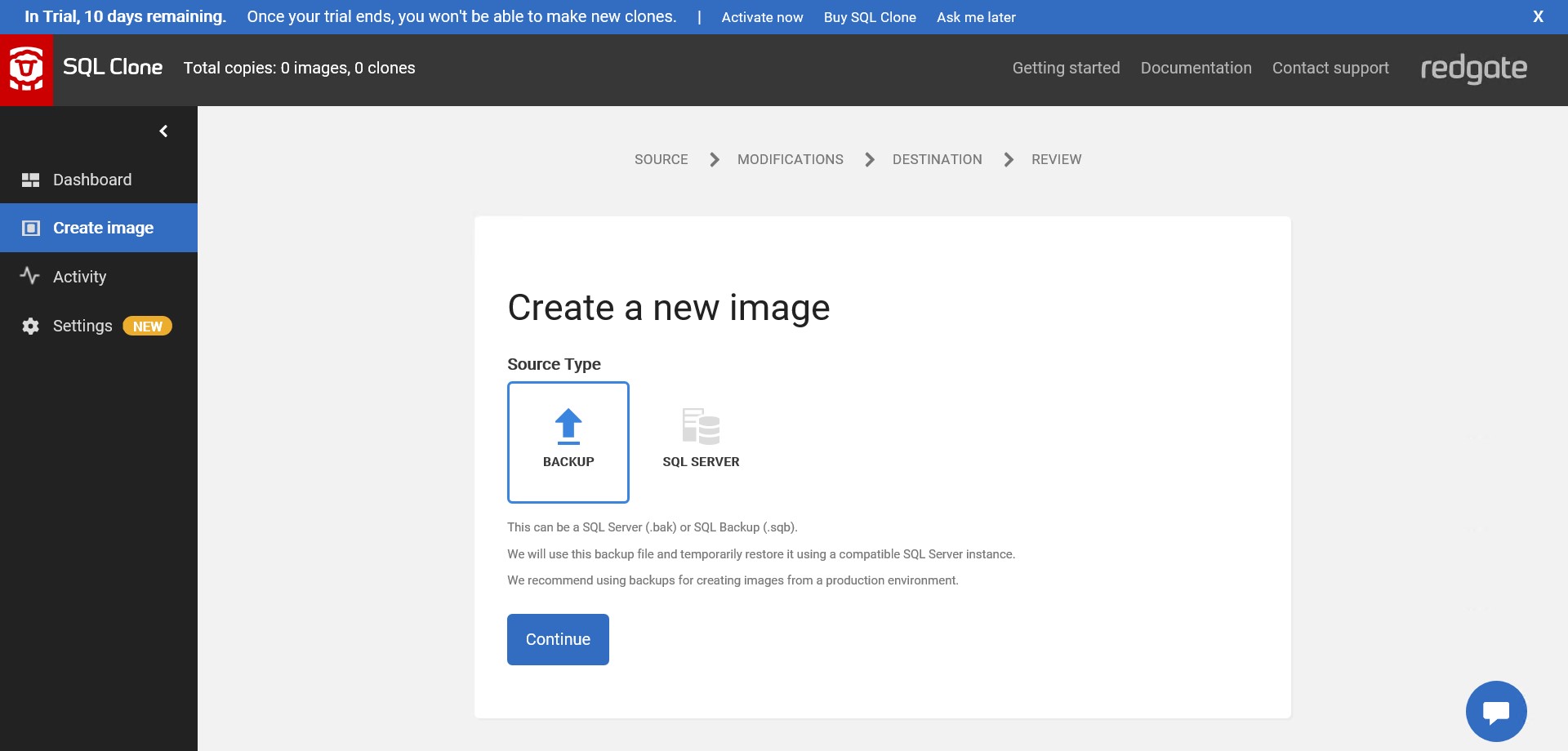
Task: Dismiss the trial banner with X
Action: 1538,16
